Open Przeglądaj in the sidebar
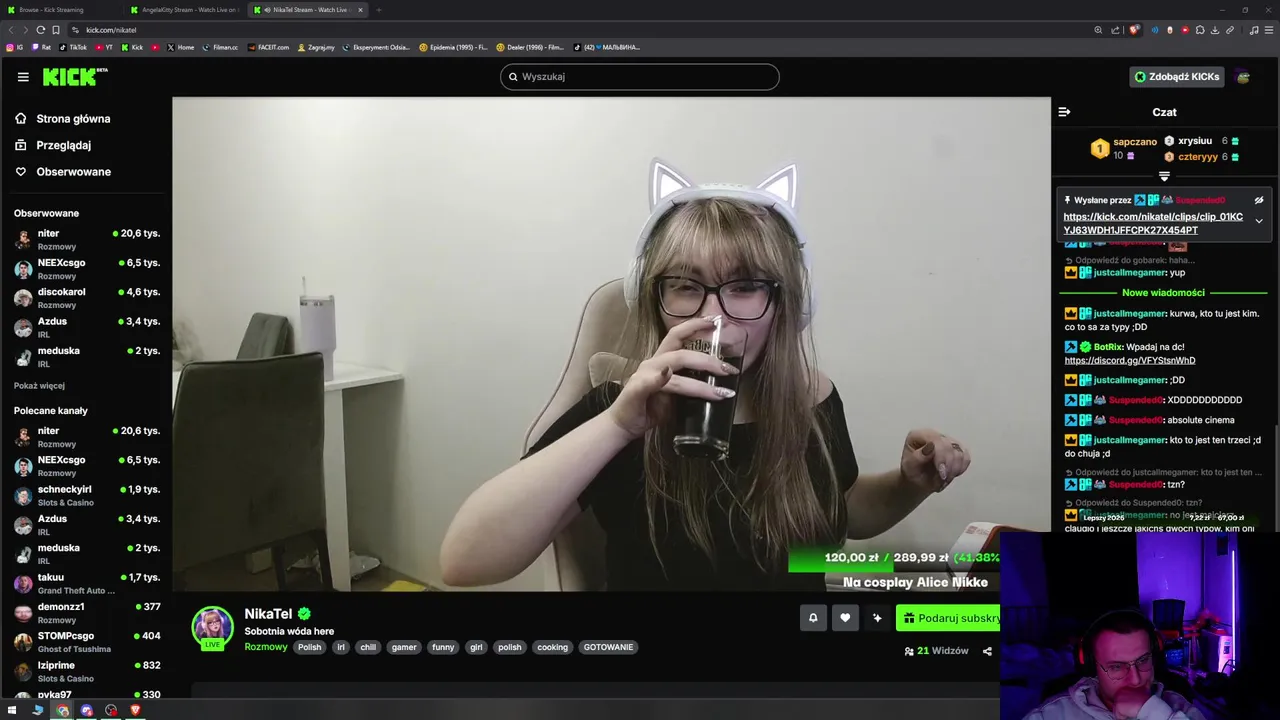Viewport: 1280px width, 720px height. [x=52, y=145]
